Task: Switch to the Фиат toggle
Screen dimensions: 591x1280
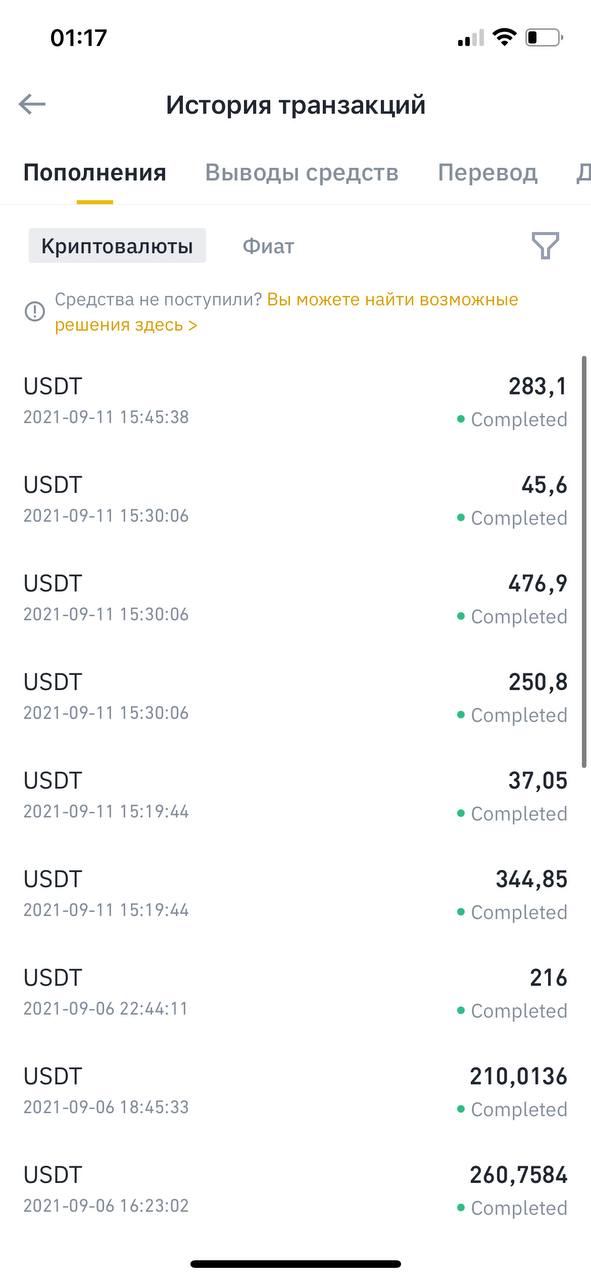Action: (268, 246)
